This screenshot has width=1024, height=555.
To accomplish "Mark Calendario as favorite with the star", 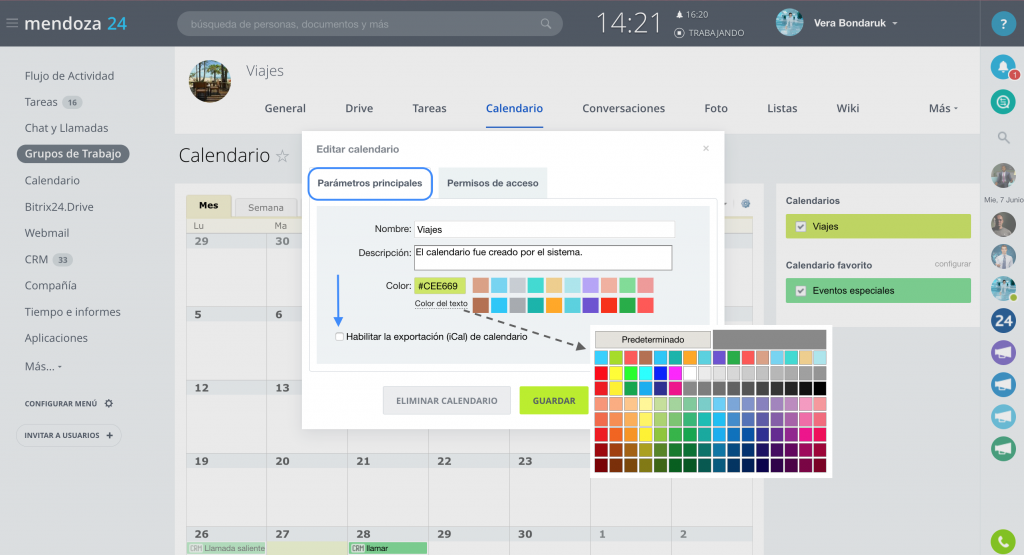I will click(x=282, y=155).
